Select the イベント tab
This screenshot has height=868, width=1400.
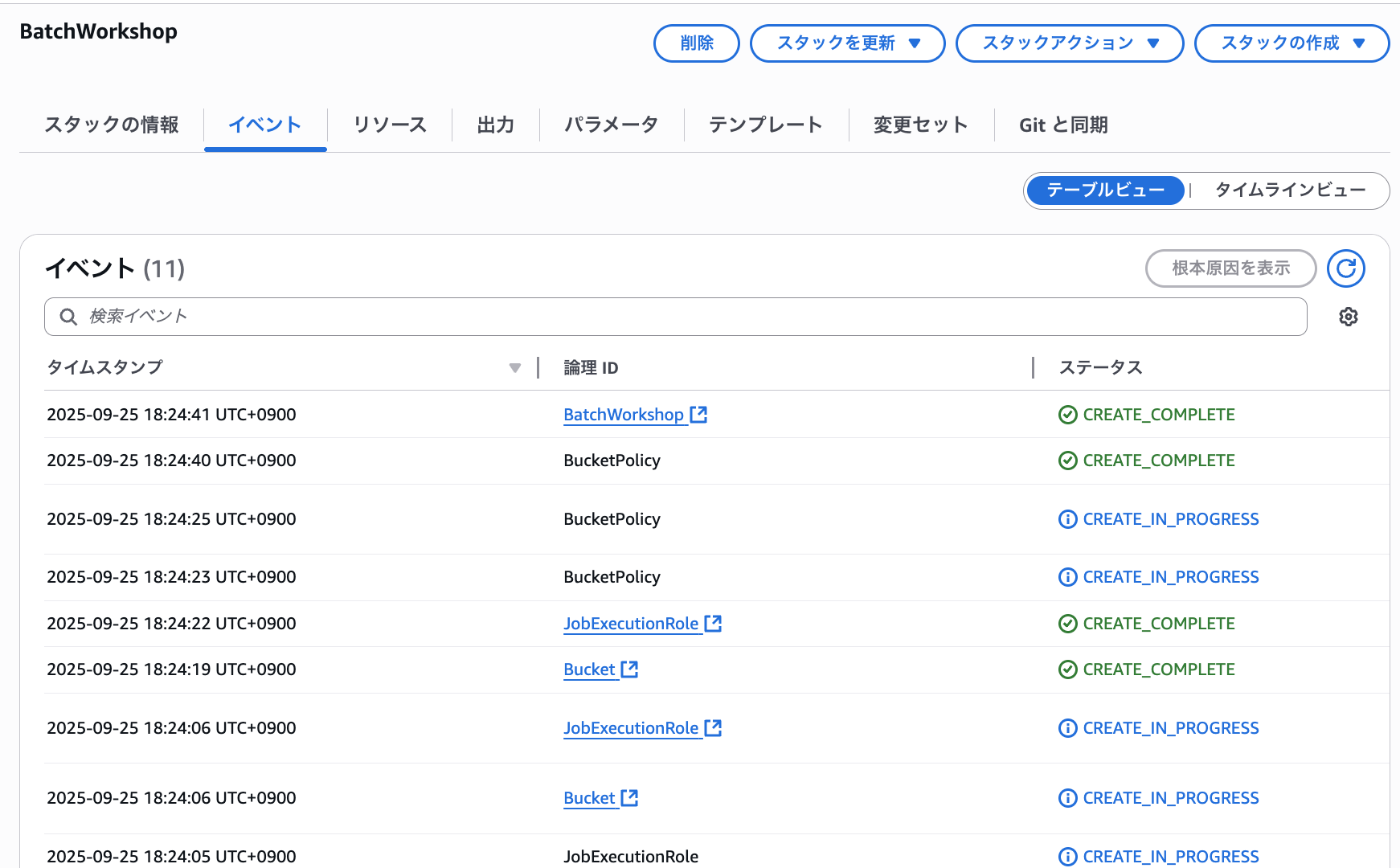tap(265, 125)
